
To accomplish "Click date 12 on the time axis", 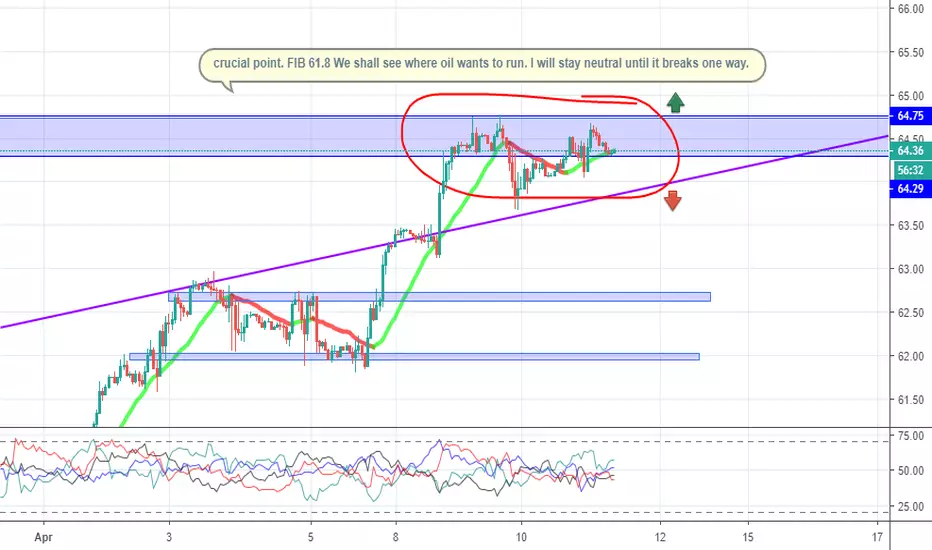I will 660,538.
